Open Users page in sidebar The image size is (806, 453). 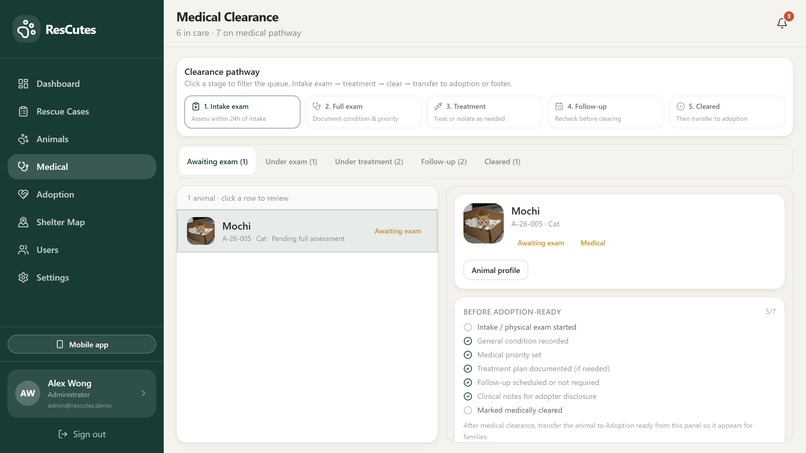click(82, 250)
